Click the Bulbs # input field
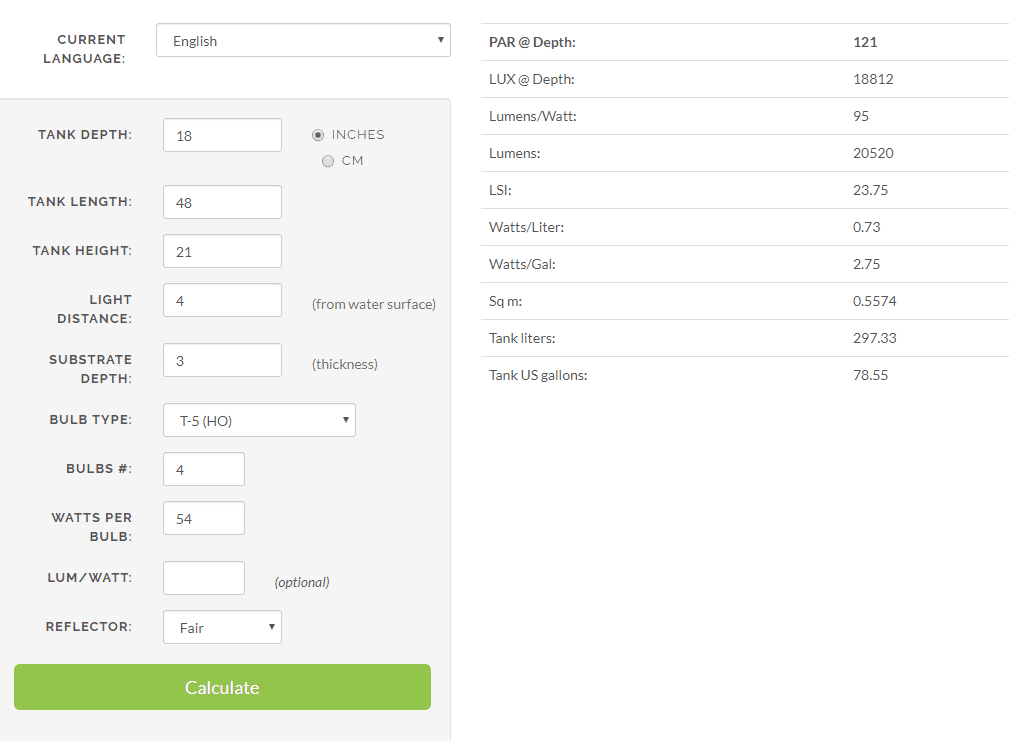The height and width of the screenshot is (741, 1009). click(204, 470)
